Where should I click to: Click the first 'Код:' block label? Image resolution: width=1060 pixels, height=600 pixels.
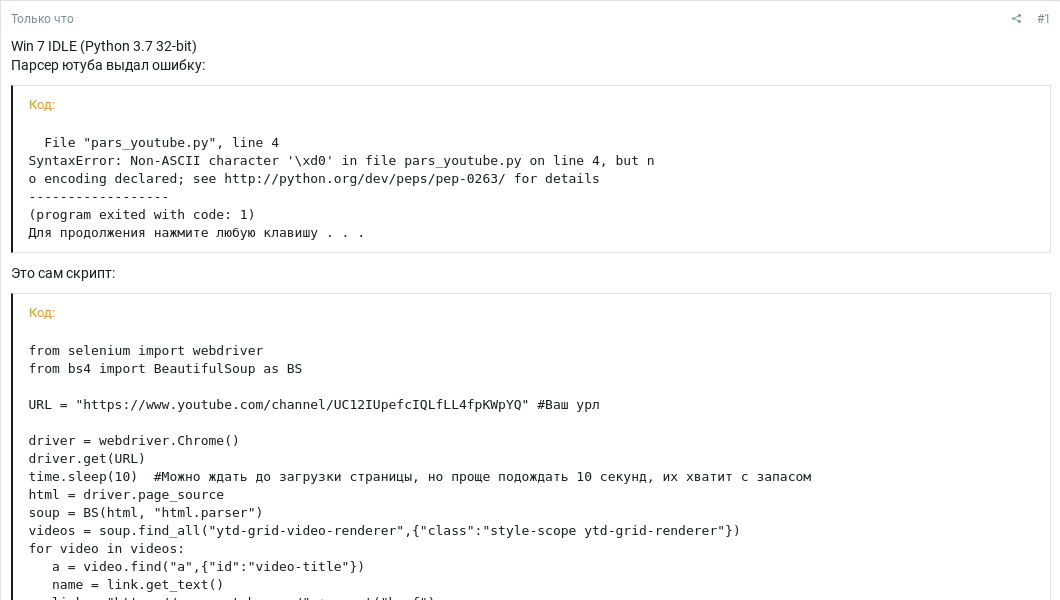[42, 104]
